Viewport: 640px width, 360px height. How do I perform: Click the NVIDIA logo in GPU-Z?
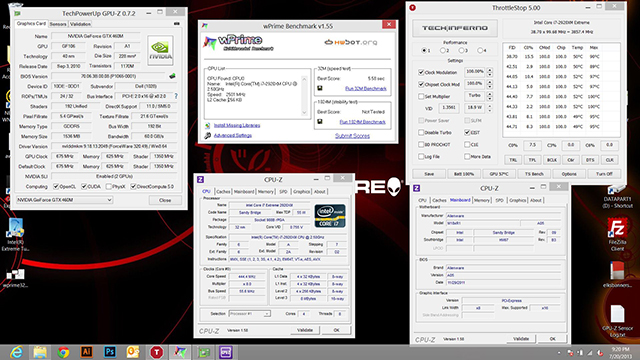click(x=160, y=50)
